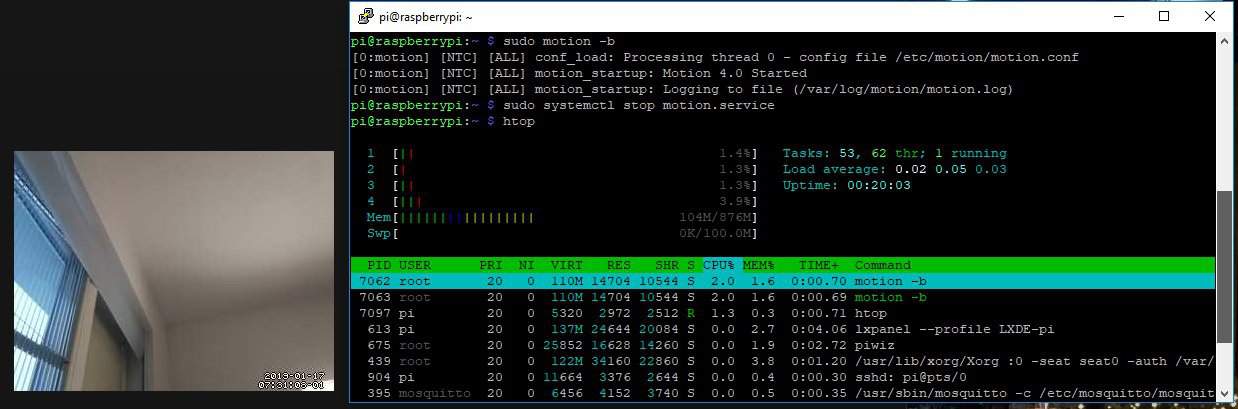This screenshot has height=409, width=1238.
Task: Click the webcam stream image of the window
Action: tap(173, 271)
